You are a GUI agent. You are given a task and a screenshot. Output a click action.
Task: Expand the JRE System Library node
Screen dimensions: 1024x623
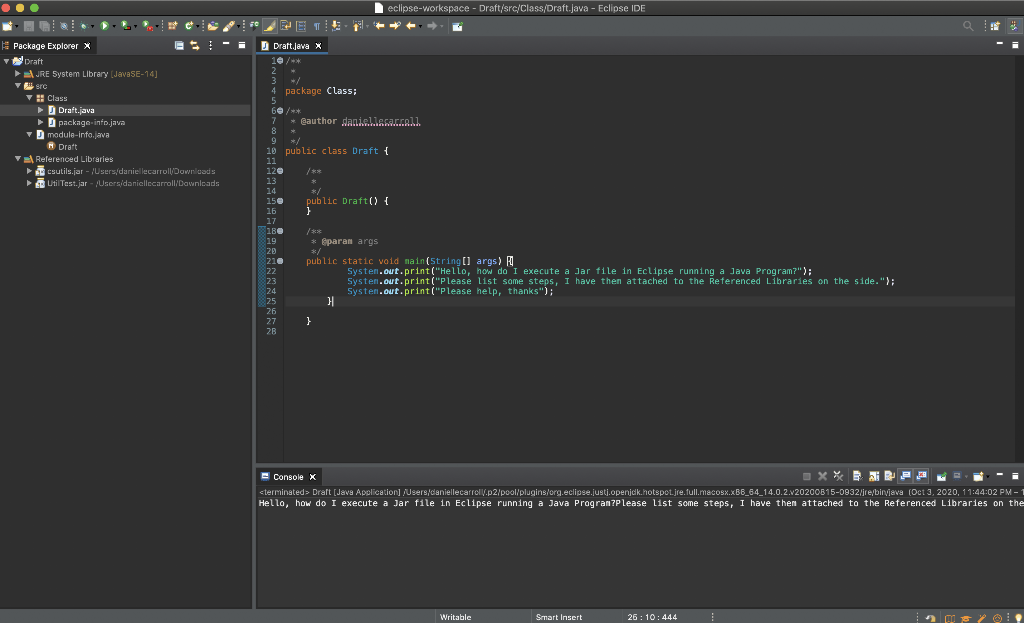[18, 74]
